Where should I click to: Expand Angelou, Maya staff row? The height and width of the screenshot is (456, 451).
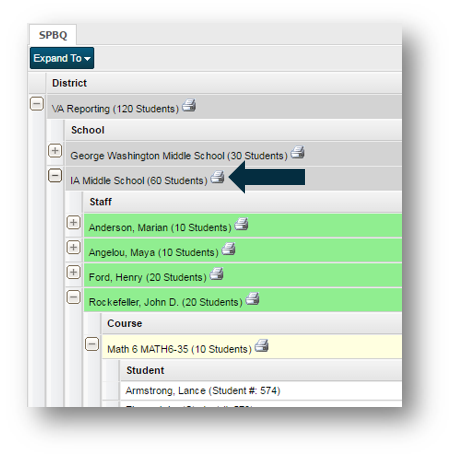pyautogui.click(x=73, y=247)
